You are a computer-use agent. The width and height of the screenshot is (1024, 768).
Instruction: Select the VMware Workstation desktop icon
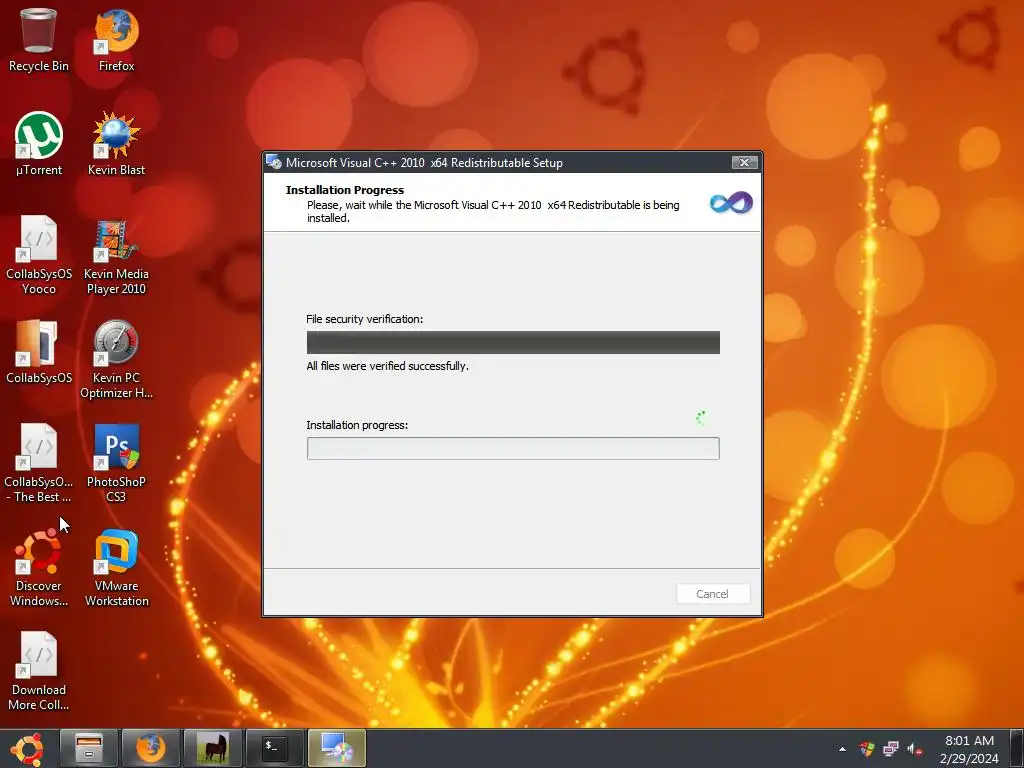(116, 568)
